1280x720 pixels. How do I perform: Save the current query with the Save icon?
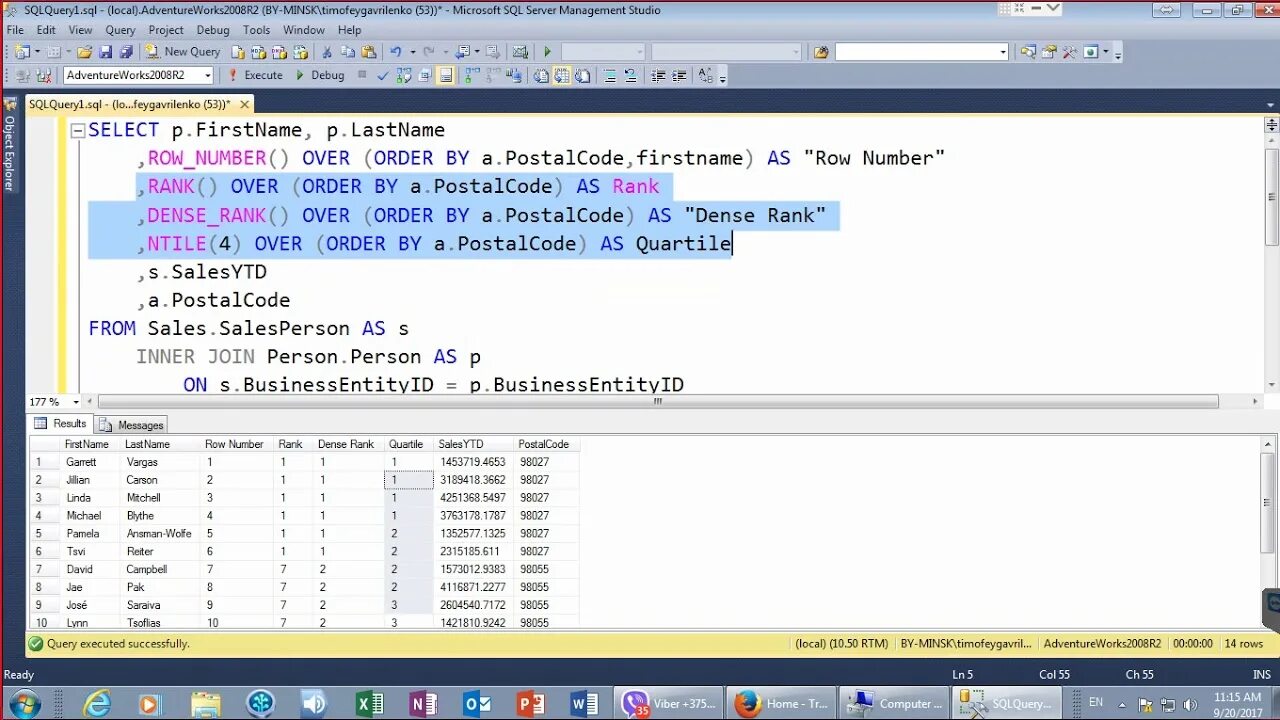coord(105,51)
